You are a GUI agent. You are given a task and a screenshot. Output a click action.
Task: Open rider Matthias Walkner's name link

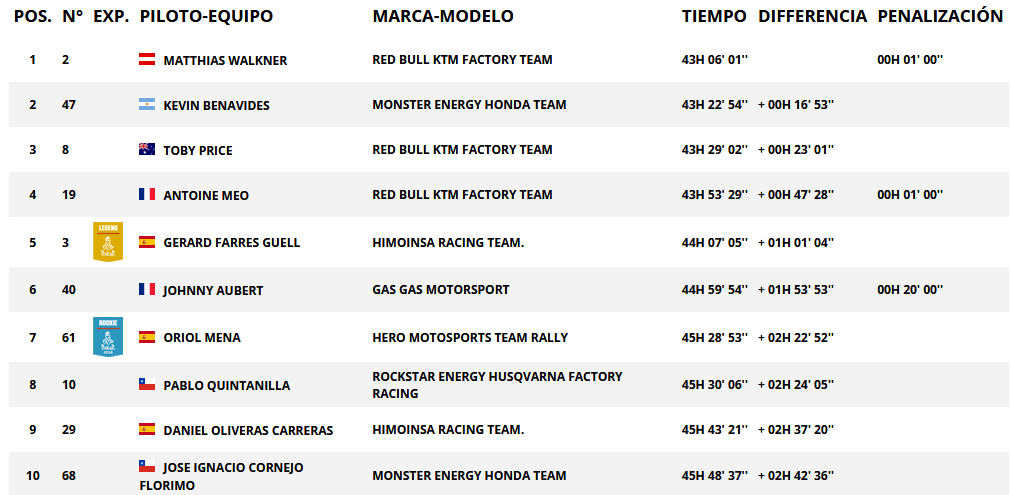pos(225,61)
